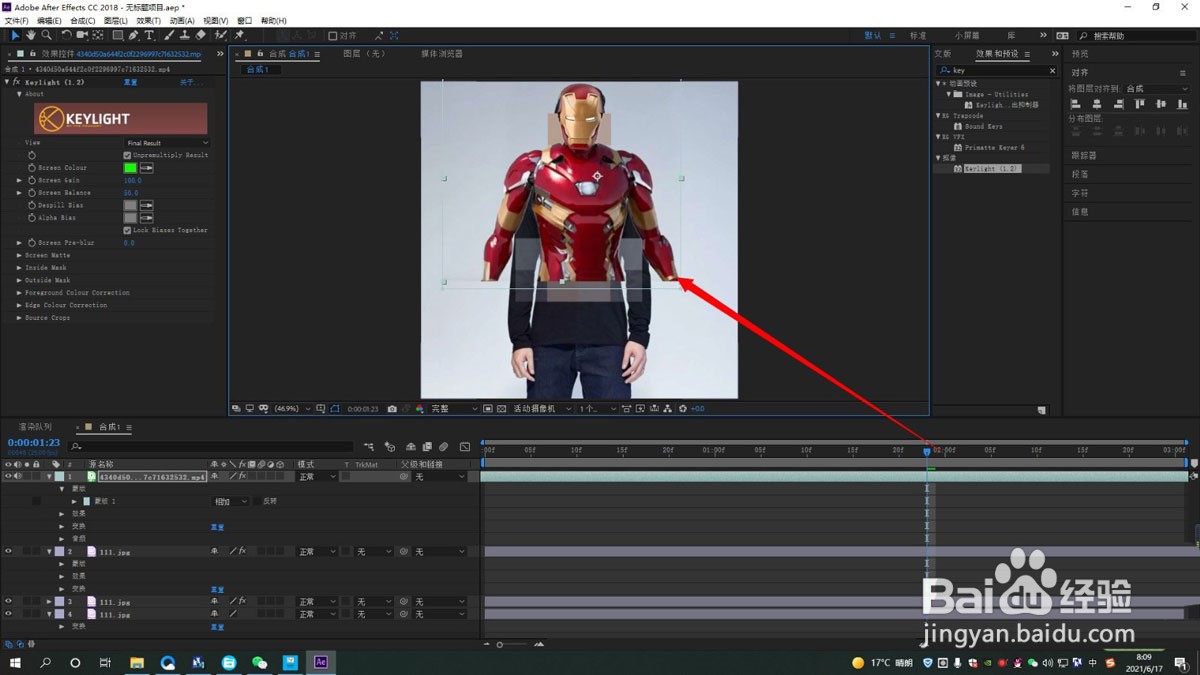
Task: Select the Unified Camera tool
Action: pyautogui.click(x=82, y=35)
